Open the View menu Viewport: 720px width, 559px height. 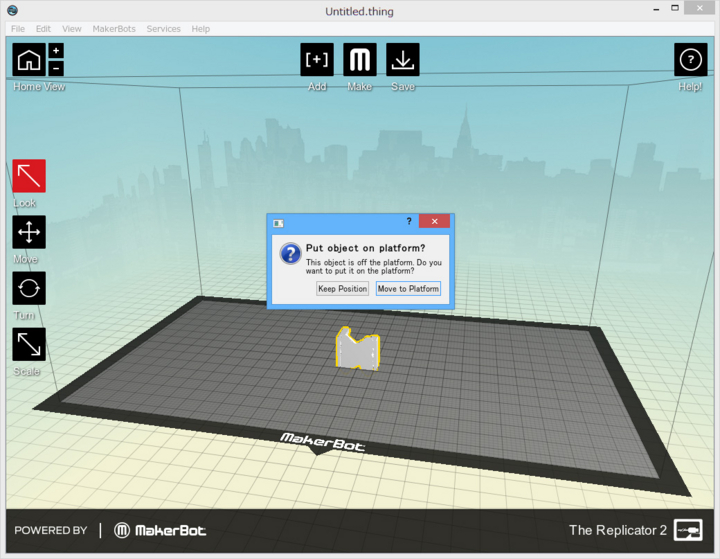tap(72, 29)
